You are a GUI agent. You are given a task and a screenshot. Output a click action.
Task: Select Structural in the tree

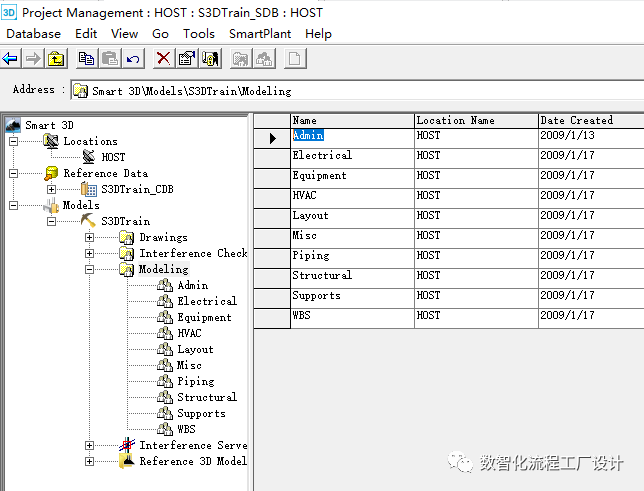[x=207, y=397]
